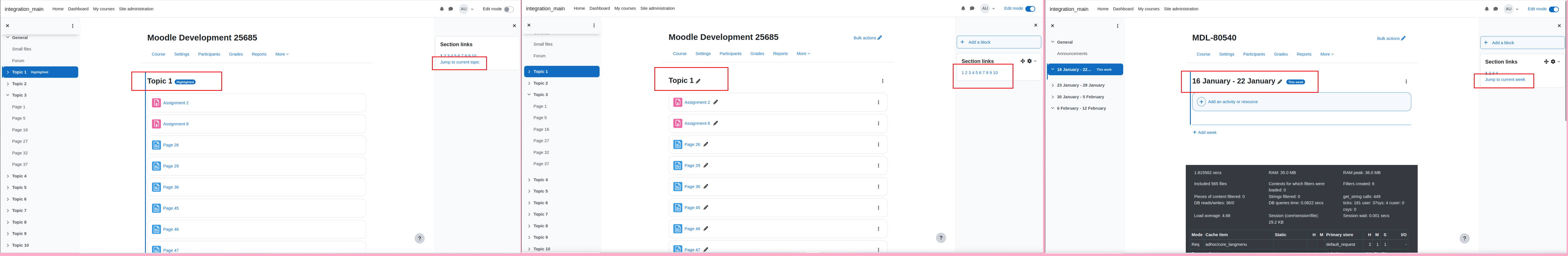Click Jump to current topic link
The width and height of the screenshot is (1568, 256).
[x=460, y=62]
